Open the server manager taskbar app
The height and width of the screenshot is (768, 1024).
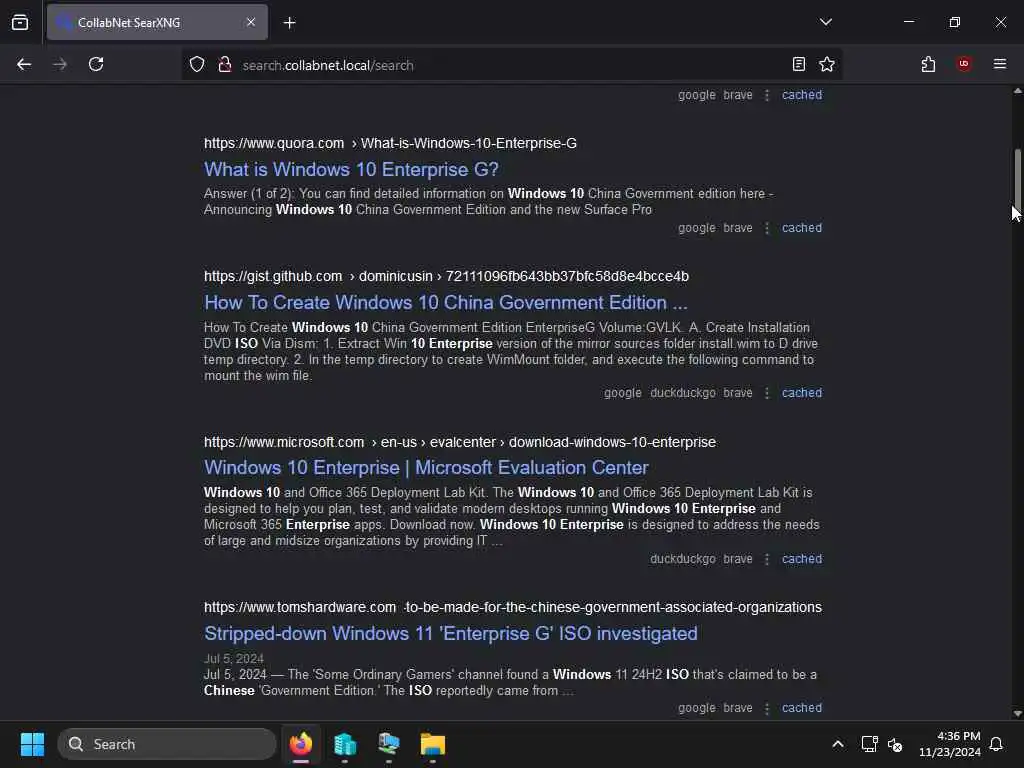[345, 744]
